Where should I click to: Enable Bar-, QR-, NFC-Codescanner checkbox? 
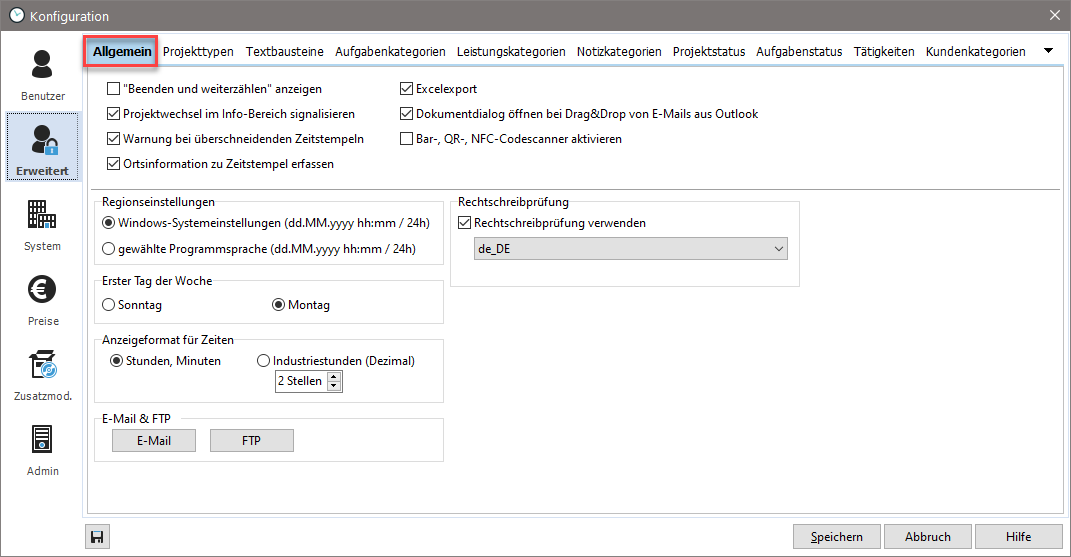407,139
